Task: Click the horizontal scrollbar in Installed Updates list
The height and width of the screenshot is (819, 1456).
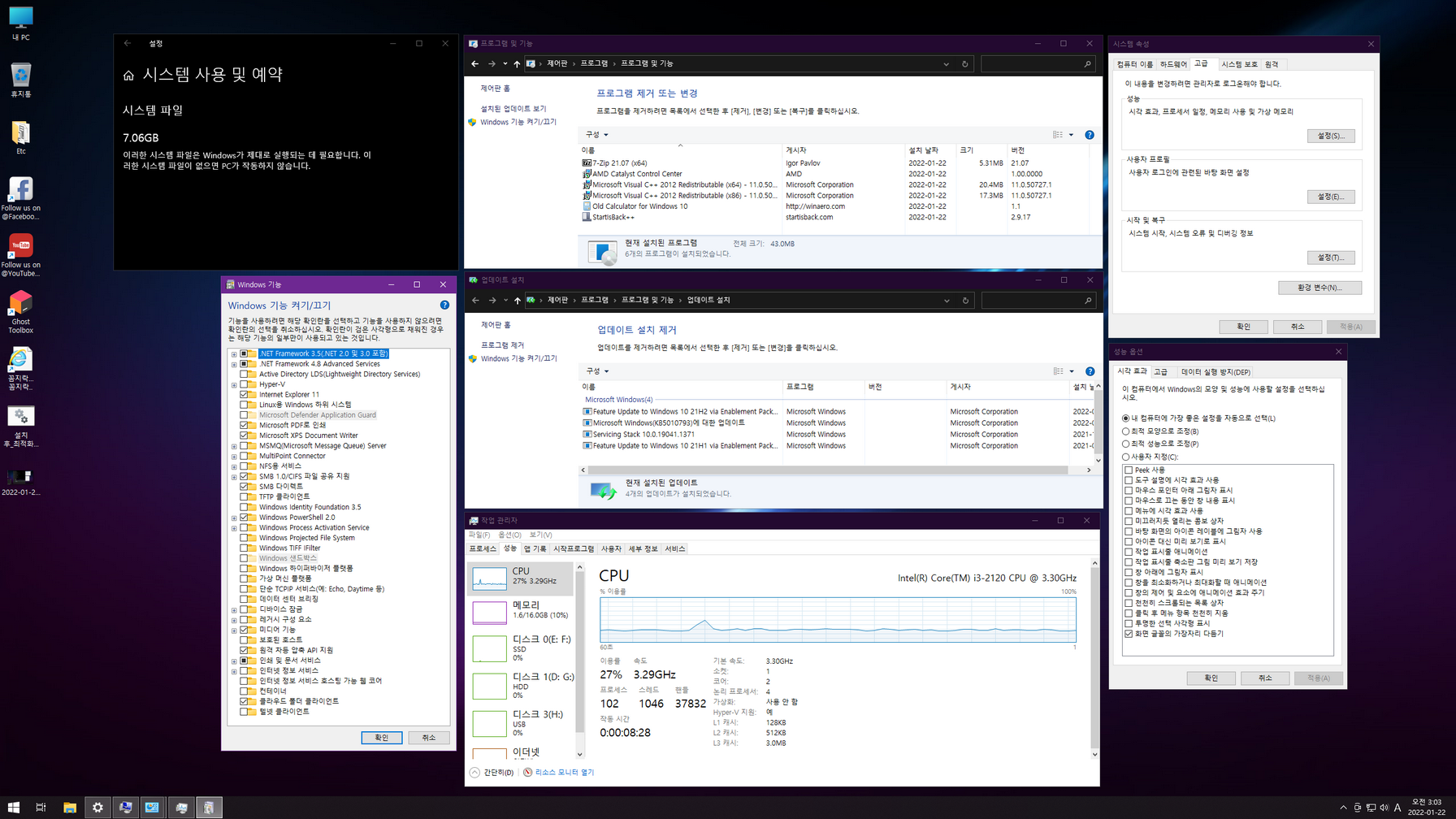Action: (827, 470)
